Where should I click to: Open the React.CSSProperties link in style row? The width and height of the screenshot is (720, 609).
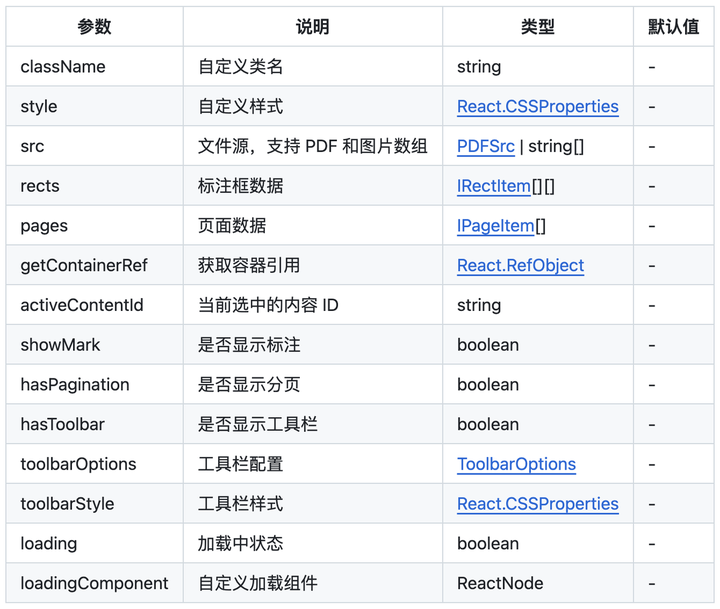point(537,107)
